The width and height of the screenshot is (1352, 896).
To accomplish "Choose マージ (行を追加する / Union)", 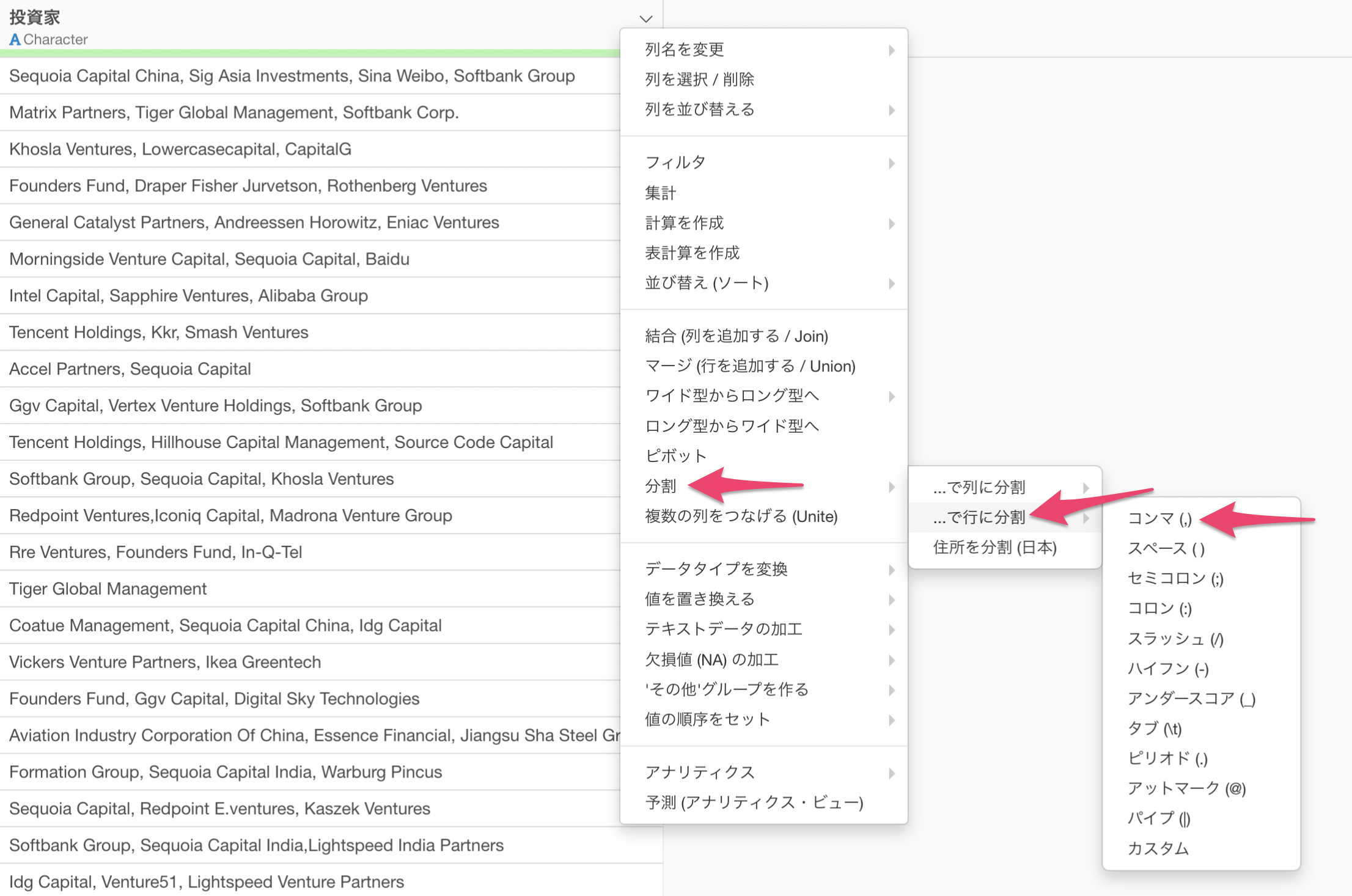I will pos(763,366).
